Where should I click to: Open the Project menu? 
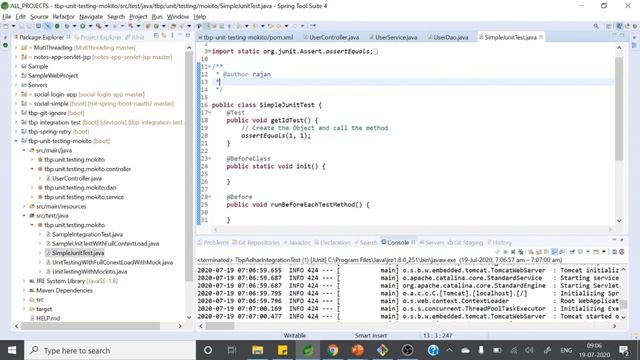click(x=138, y=17)
